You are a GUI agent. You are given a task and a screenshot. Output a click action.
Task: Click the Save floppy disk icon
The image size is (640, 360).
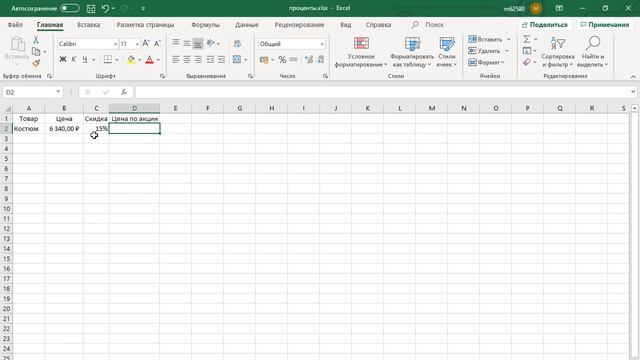coord(91,8)
